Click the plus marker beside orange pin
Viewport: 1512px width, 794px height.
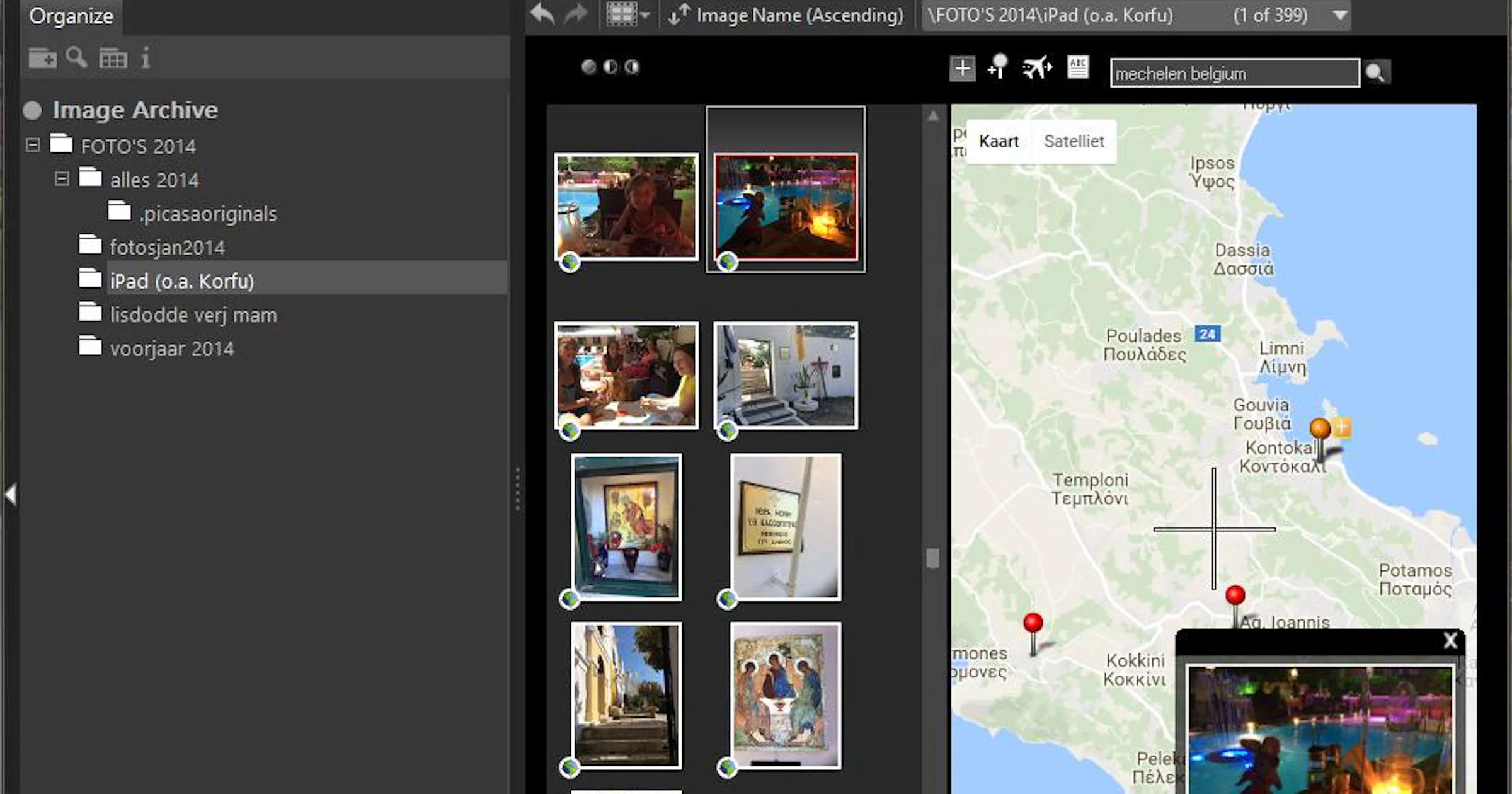pos(1342,427)
